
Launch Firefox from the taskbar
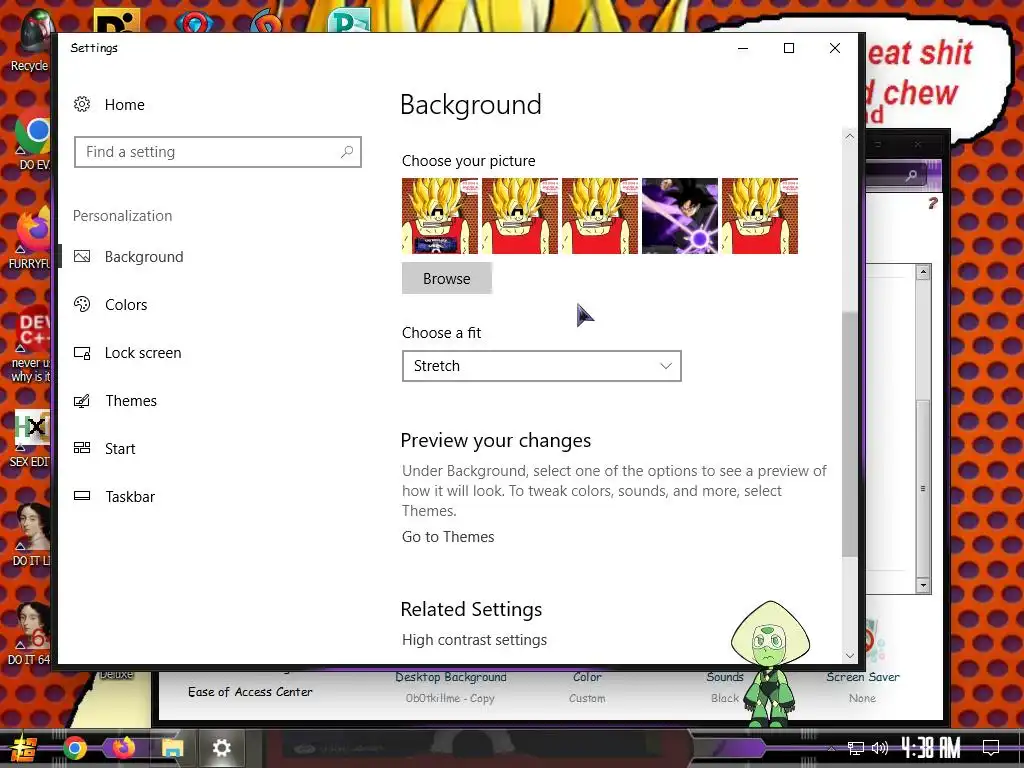[x=123, y=748]
